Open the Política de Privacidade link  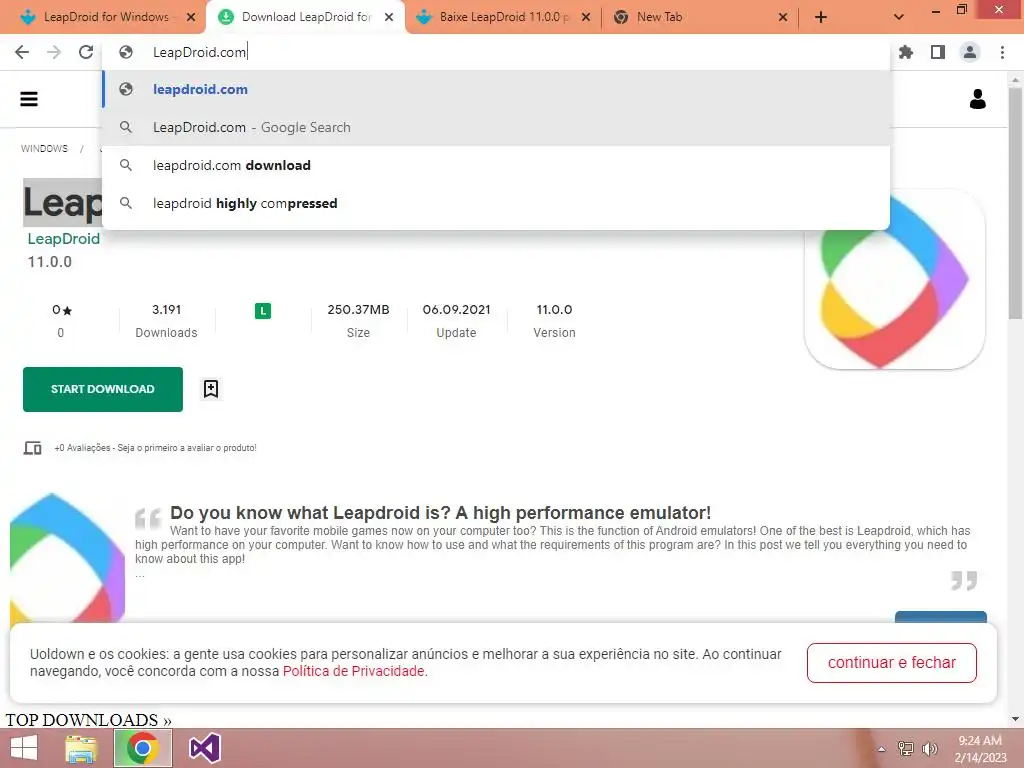353,671
